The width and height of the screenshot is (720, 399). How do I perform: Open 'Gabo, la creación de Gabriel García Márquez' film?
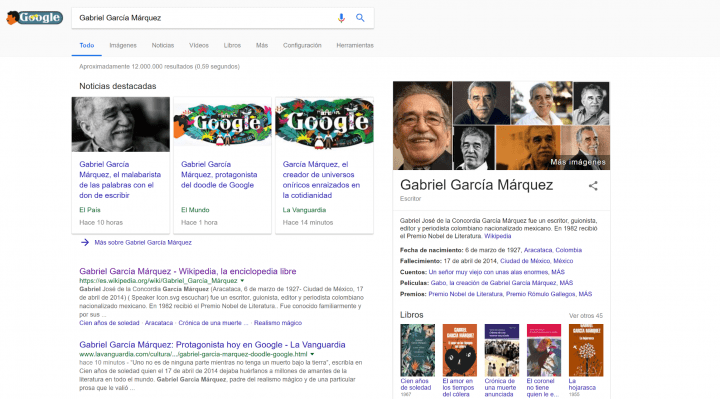coord(493,283)
